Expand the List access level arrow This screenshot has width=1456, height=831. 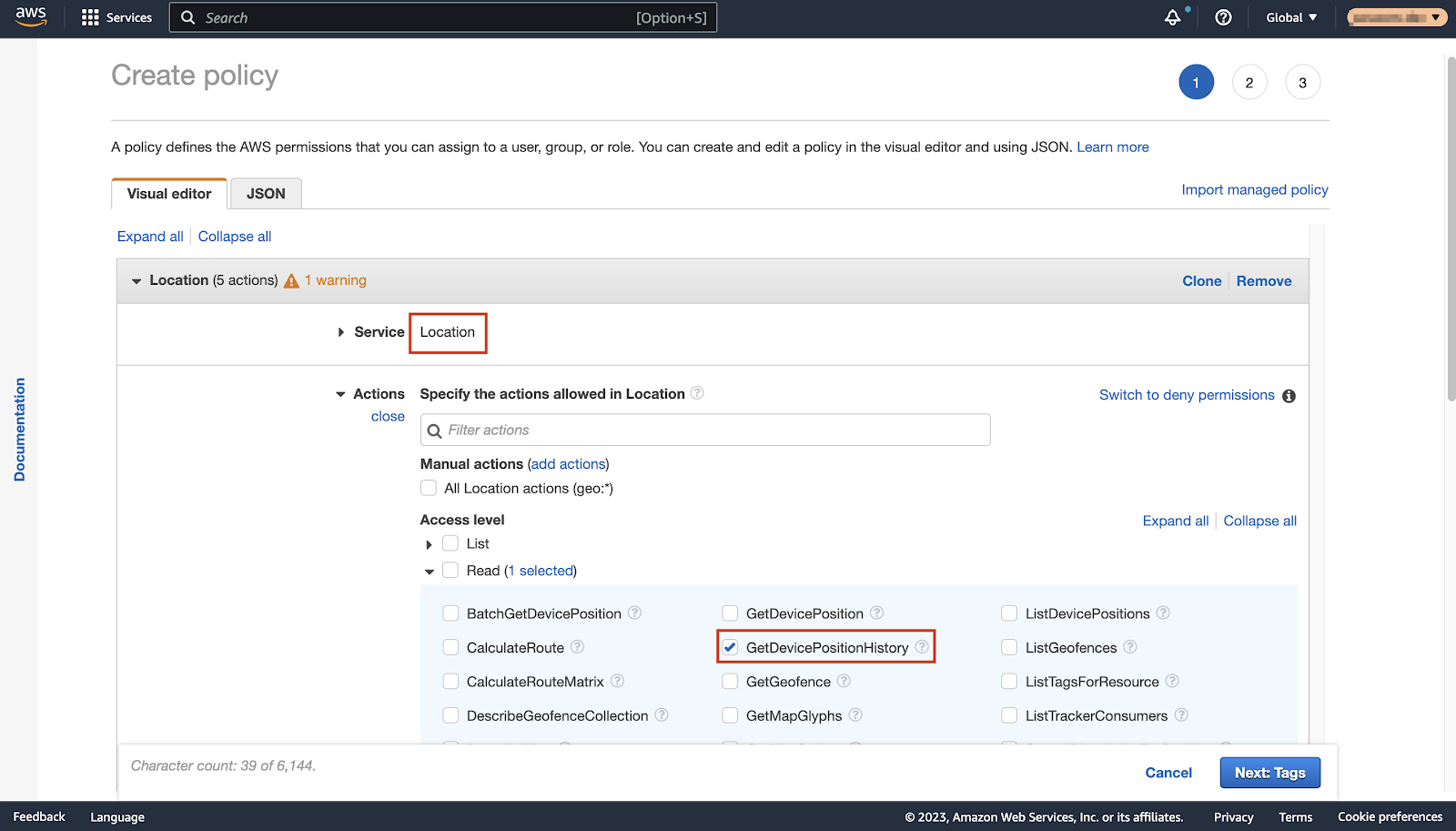pos(429,544)
